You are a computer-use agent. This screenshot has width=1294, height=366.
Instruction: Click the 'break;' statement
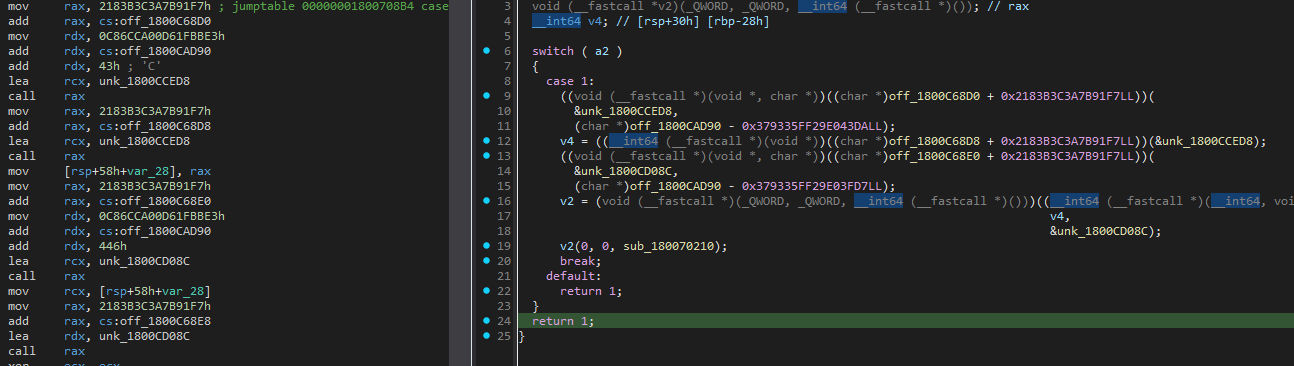click(x=581, y=261)
